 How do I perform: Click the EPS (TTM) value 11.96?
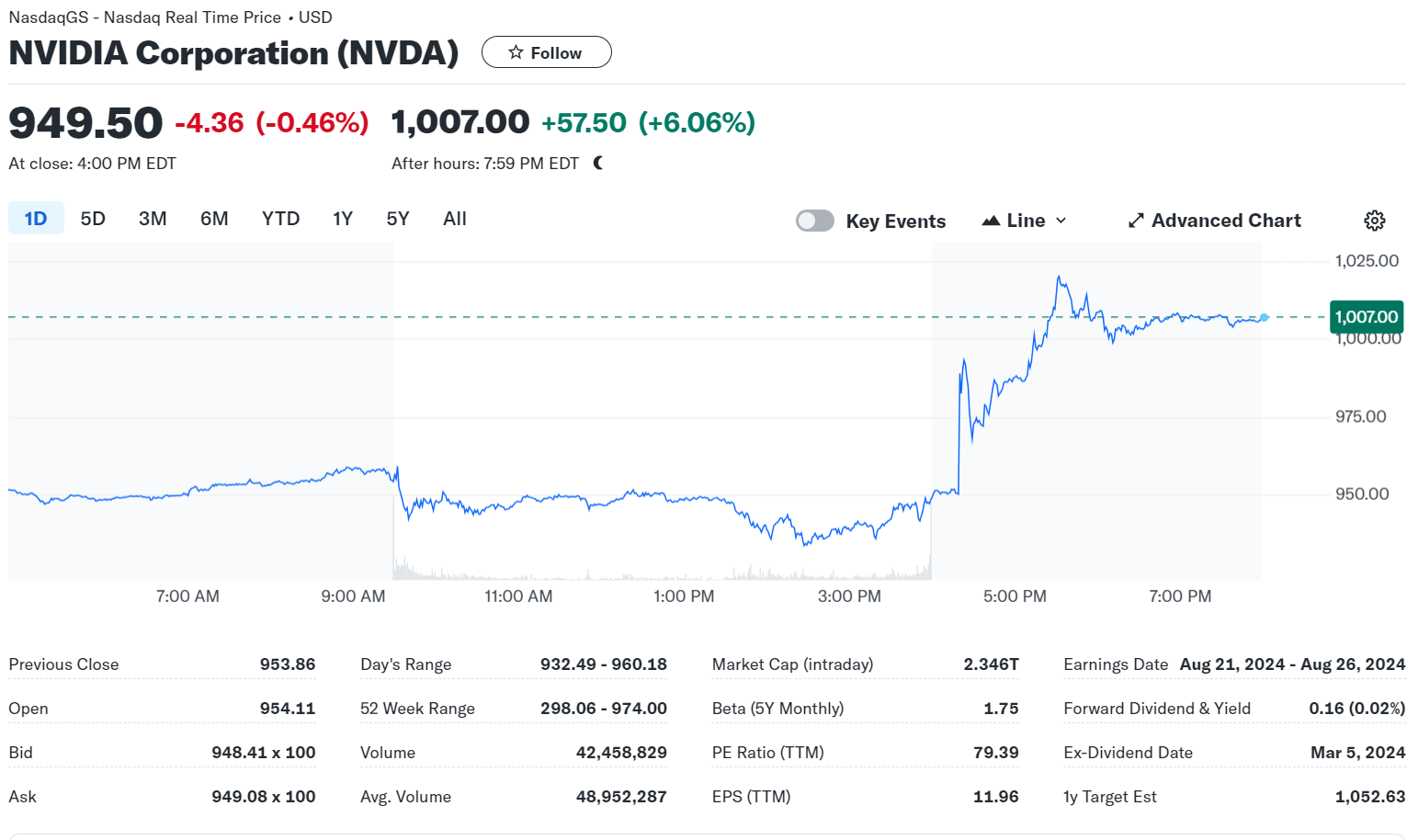(x=996, y=797)
